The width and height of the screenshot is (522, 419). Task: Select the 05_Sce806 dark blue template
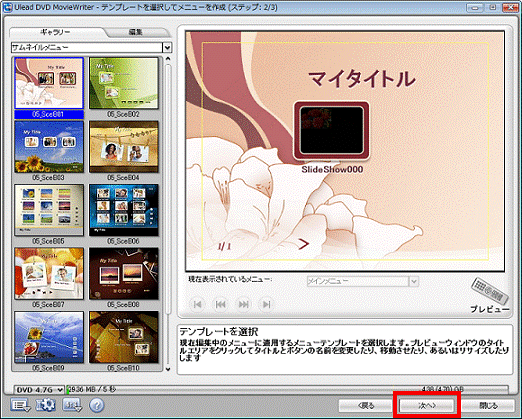(x=124, y=210)
